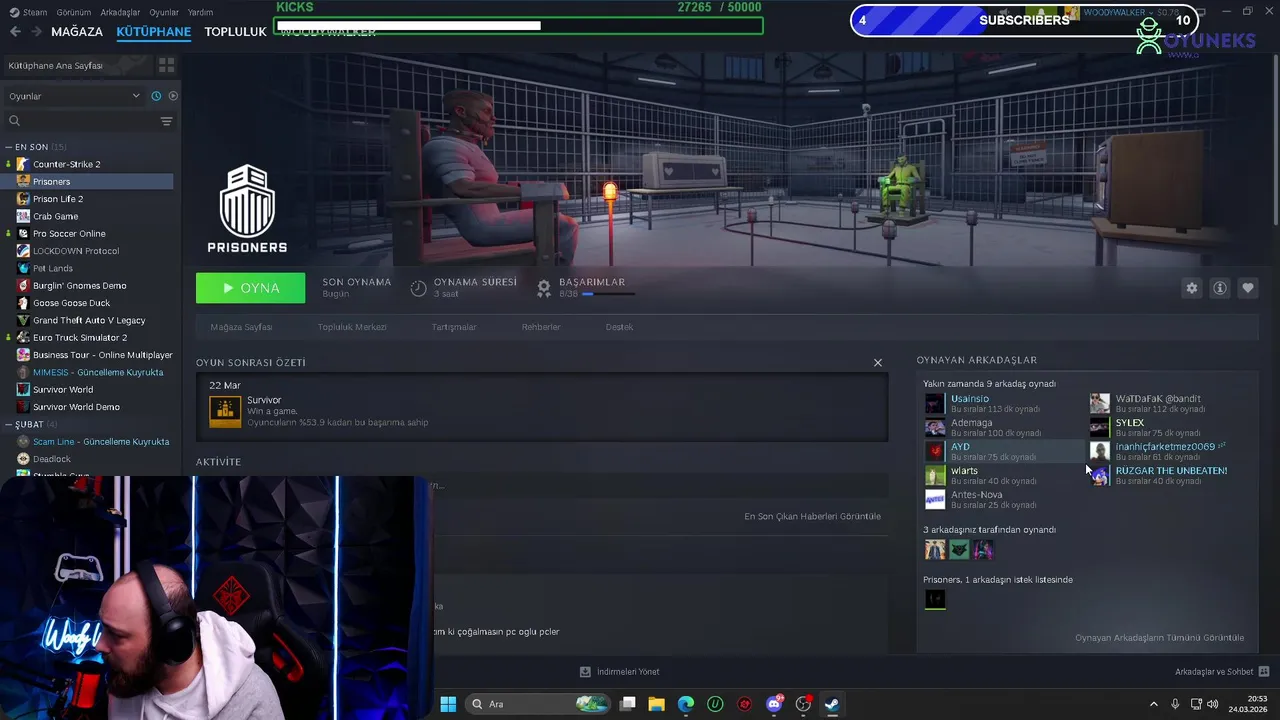This screenshot has width=1280, height=720.
Task: Open KÜTÜPHANE library tab
Action: [154, 31]
